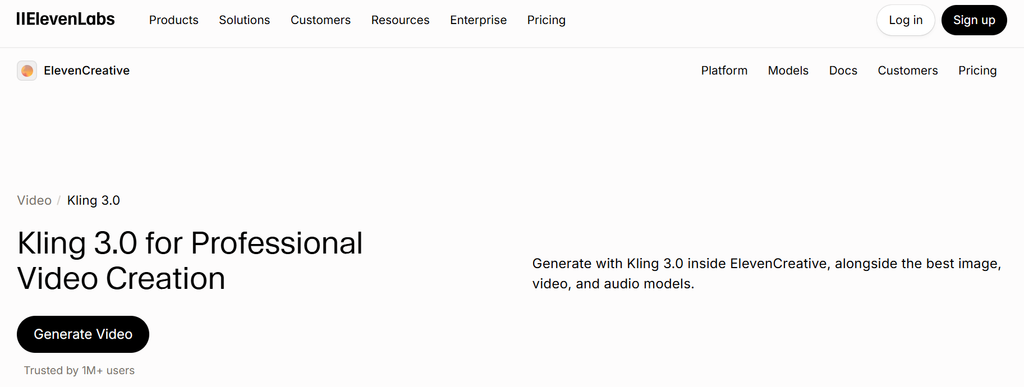Image resolution: width=1024 pixels, height=387 pixels.
Task: Click the Generate Video button
Action: click(x=83, y=334)
